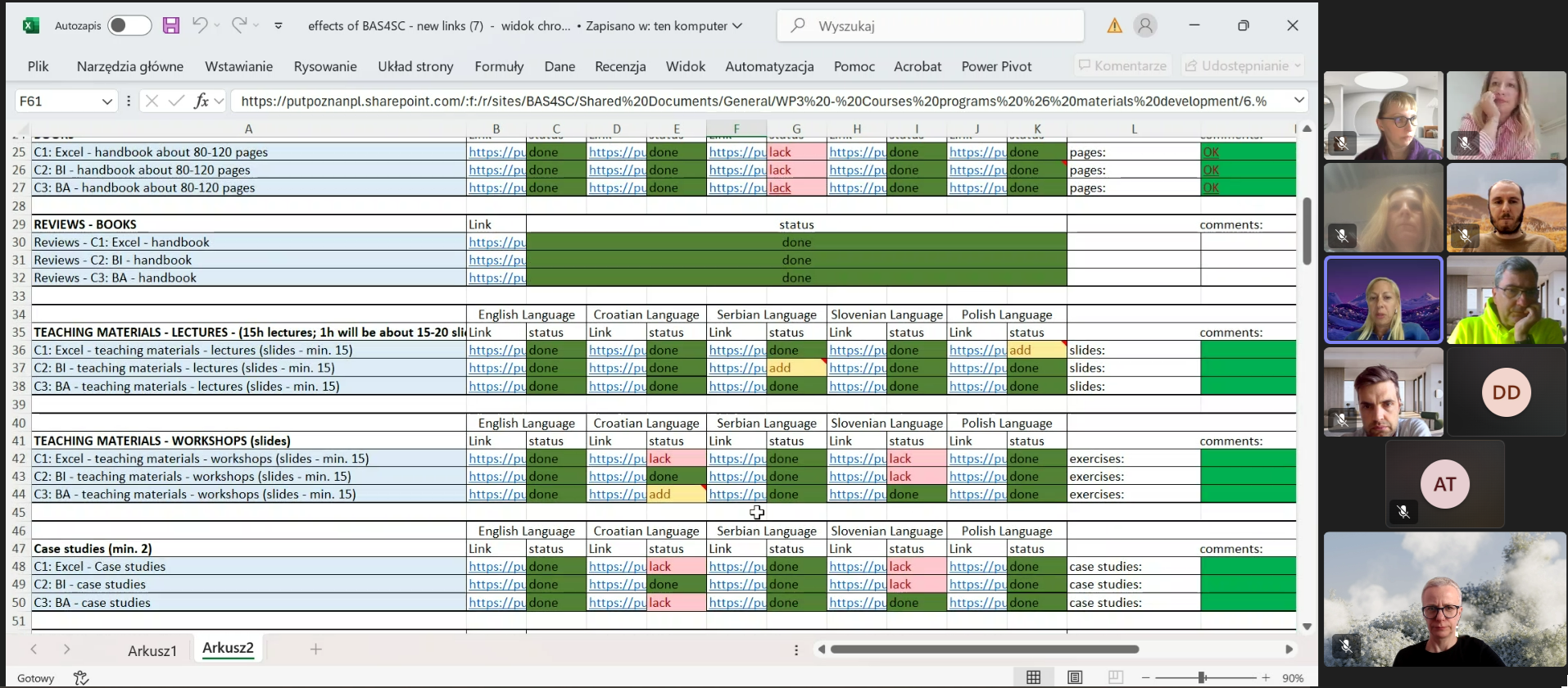Image resolution: width=1568 pixels, height=688 pixels.
Task: Open the undo history dropdown arrow
Action: [217, 25]
